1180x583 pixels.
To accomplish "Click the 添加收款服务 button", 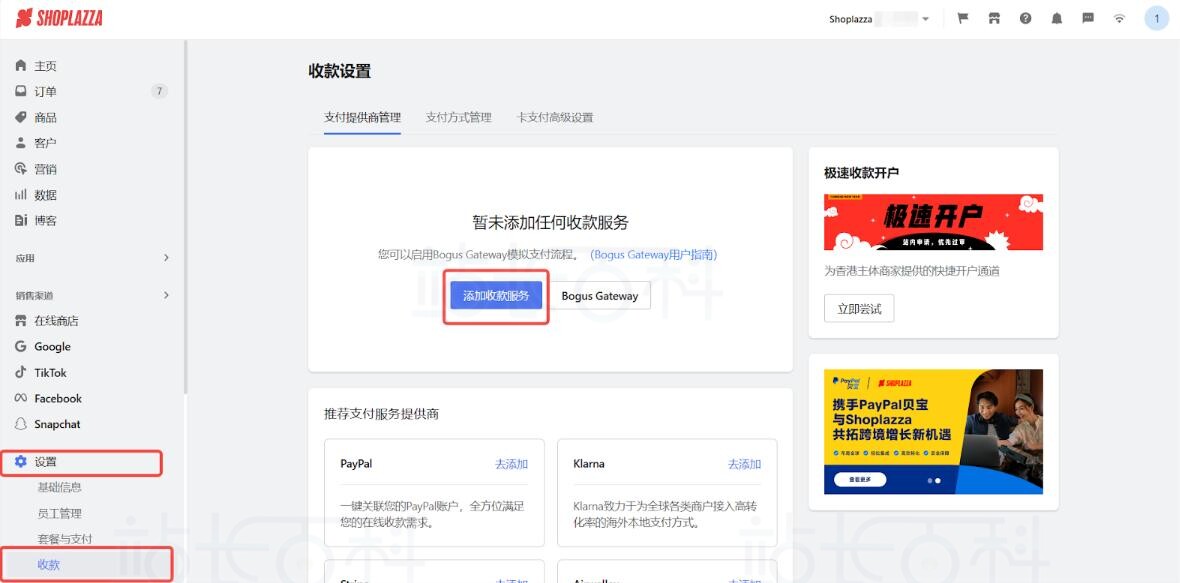I will (x=496, y=296).
